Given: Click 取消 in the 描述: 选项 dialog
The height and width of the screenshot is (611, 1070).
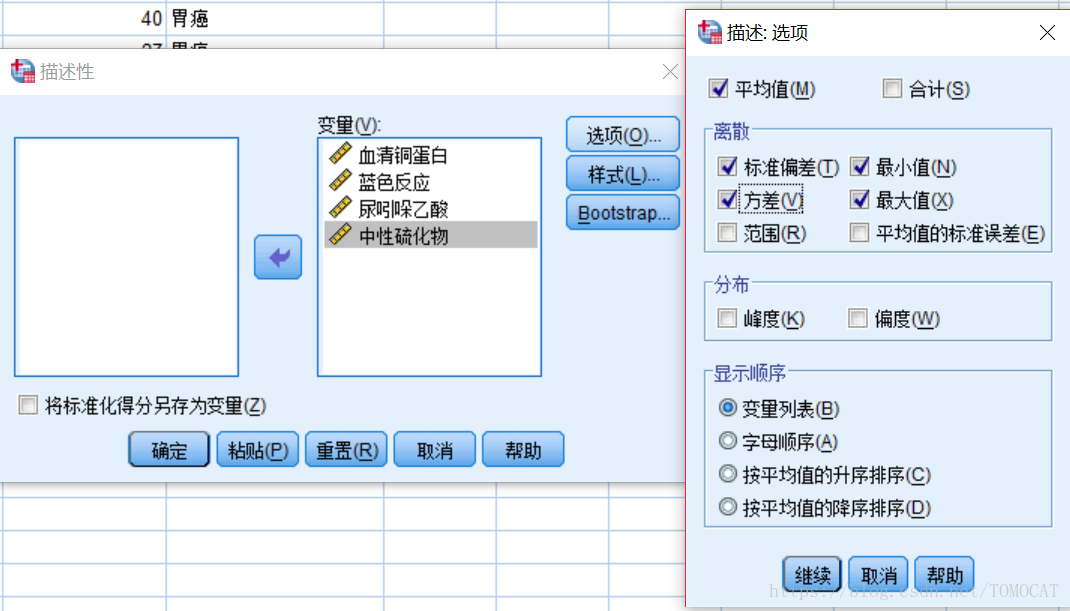Looking at the screenshot, I should click(x=878, y=574).
